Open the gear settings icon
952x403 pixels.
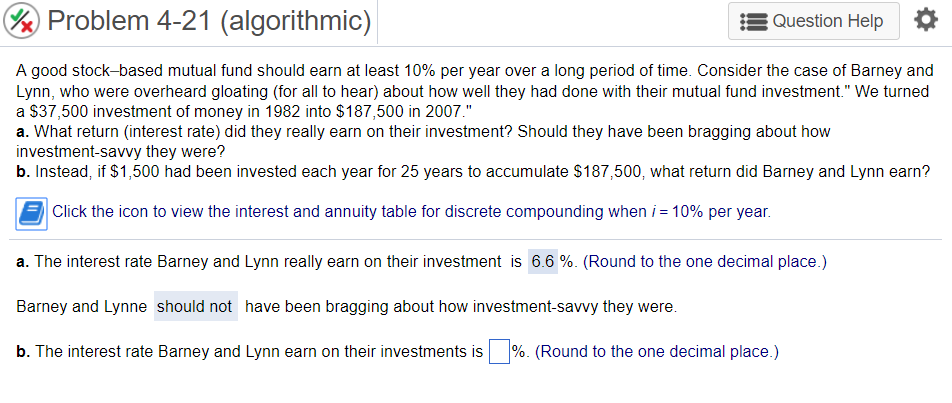(x=925, y=21)
